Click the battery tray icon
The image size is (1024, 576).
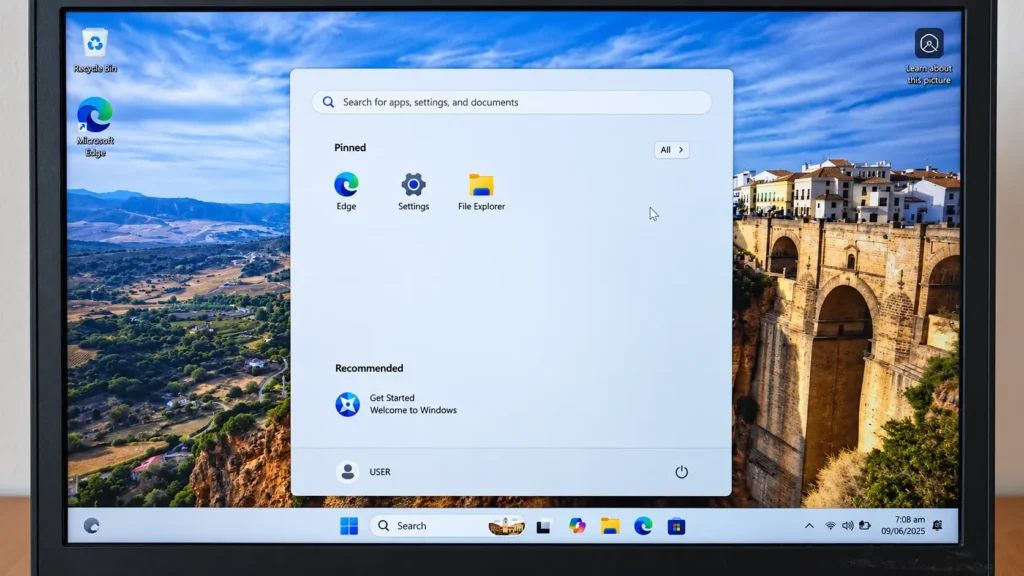(865, 526)
